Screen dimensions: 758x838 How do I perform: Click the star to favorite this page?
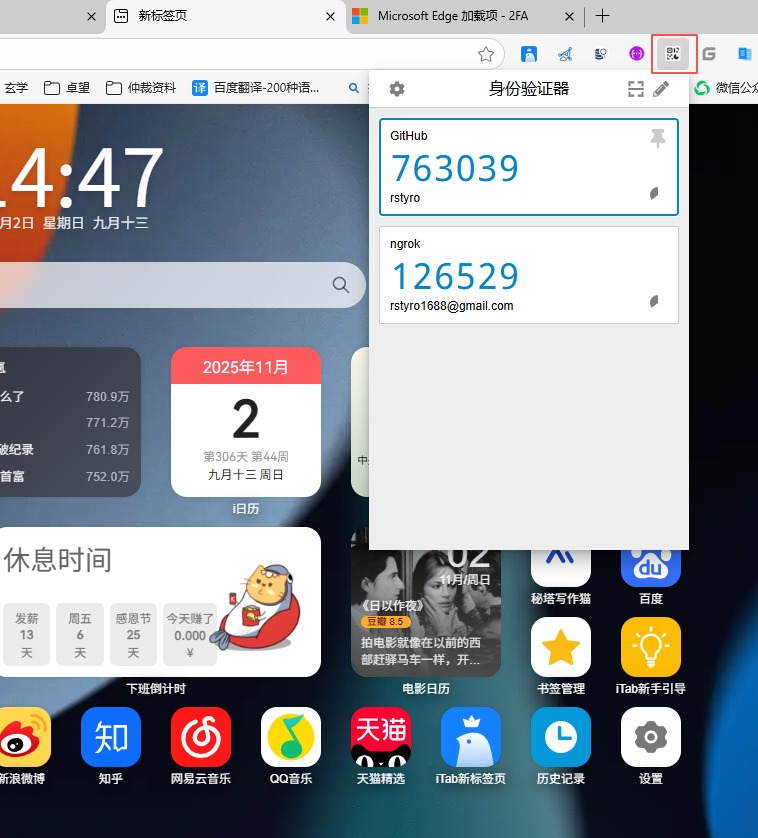(x=486, y=54)
